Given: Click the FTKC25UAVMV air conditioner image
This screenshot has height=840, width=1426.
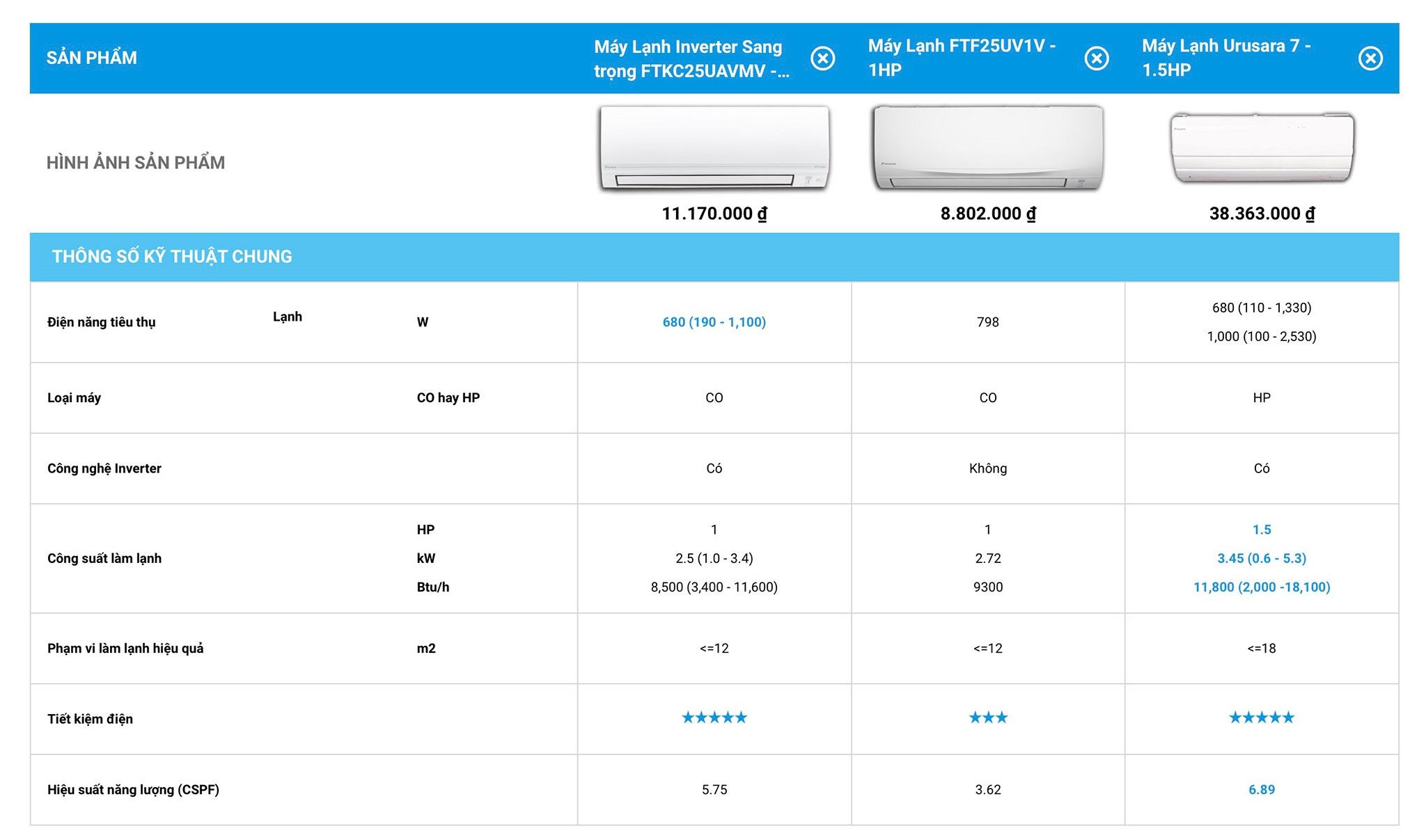Looking at the screenshot, I should [x=714, y=148].
